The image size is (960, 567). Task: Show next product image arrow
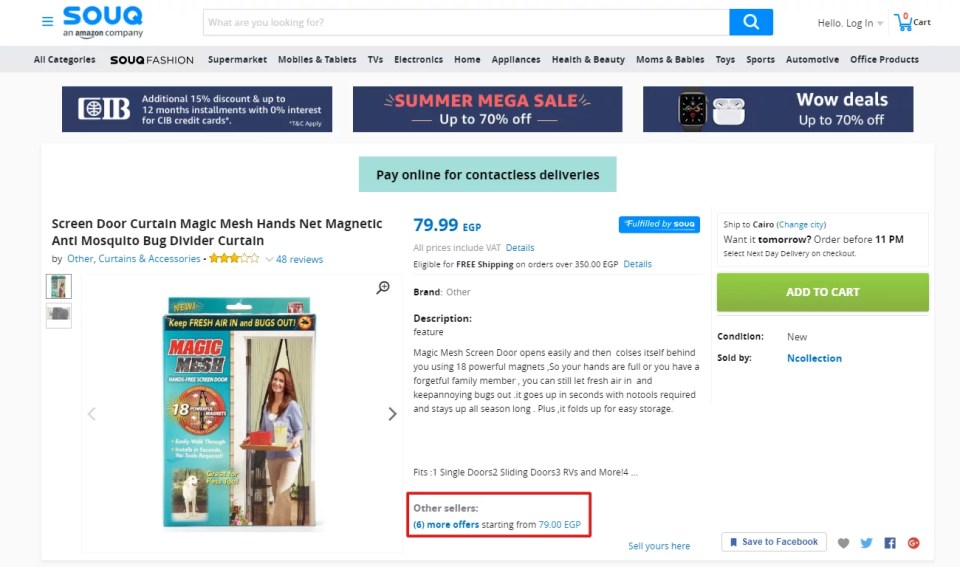[x=392, y=414]
